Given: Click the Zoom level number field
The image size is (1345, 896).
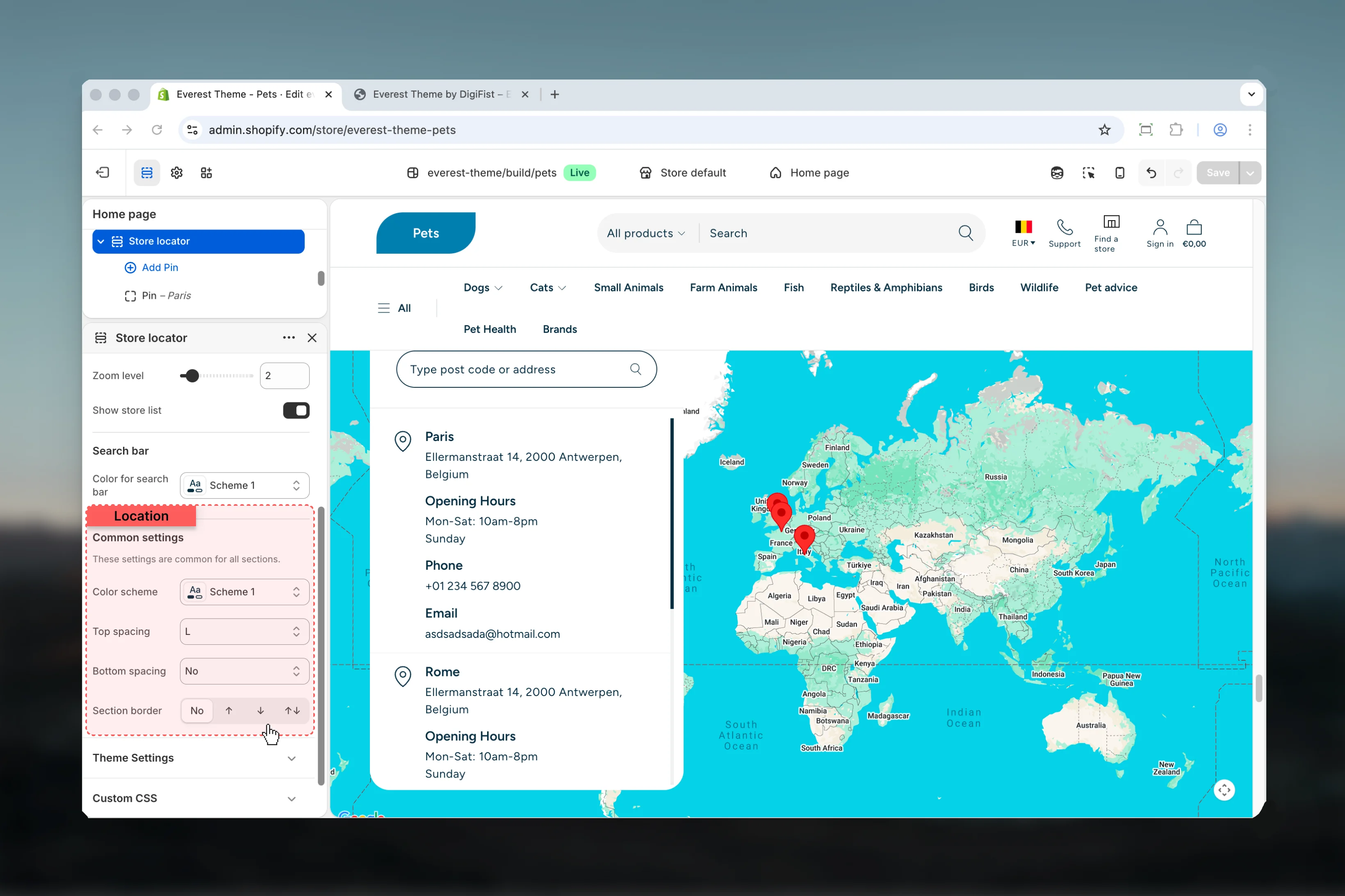Looking at the screenshot, I should point(285,375).
